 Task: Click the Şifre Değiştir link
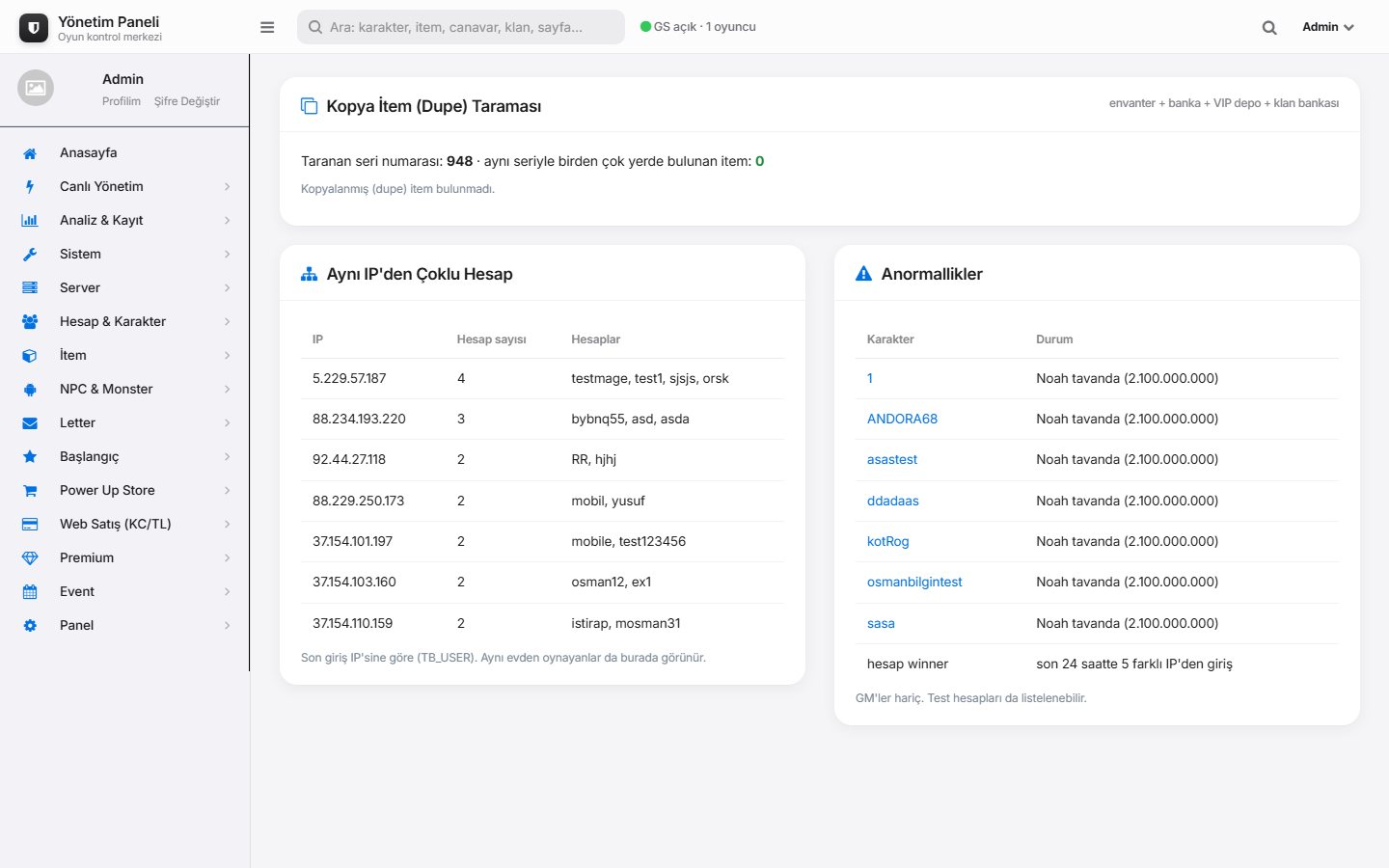[x=187, y=101]
